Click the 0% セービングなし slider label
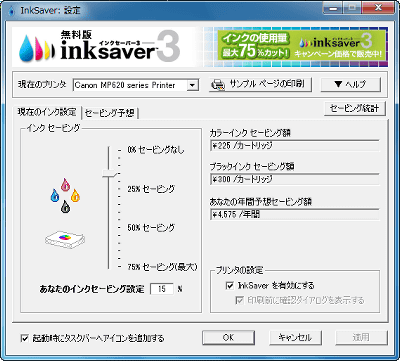 (155, 150)
